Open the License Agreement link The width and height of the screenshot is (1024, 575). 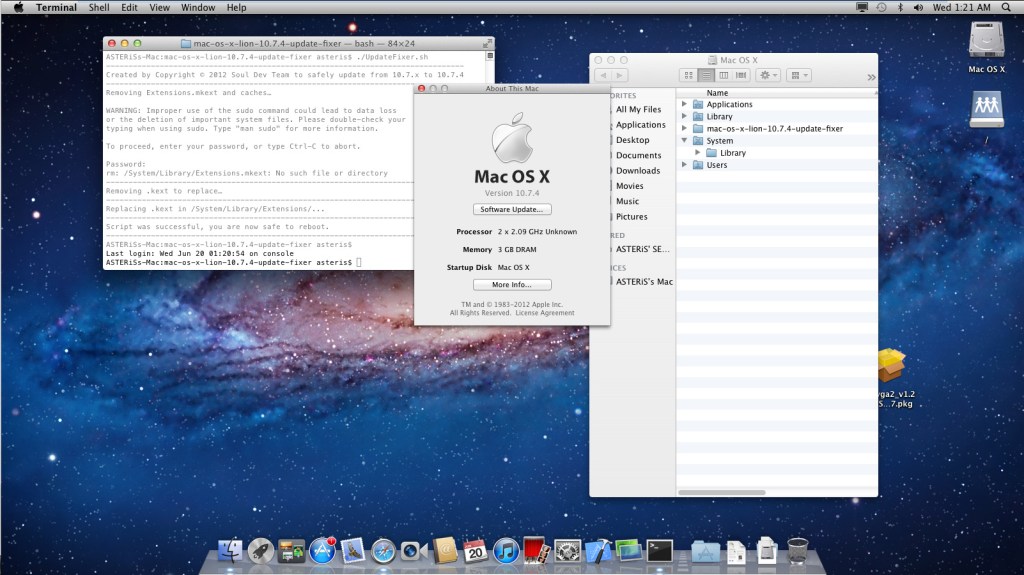tap(545, 313)
